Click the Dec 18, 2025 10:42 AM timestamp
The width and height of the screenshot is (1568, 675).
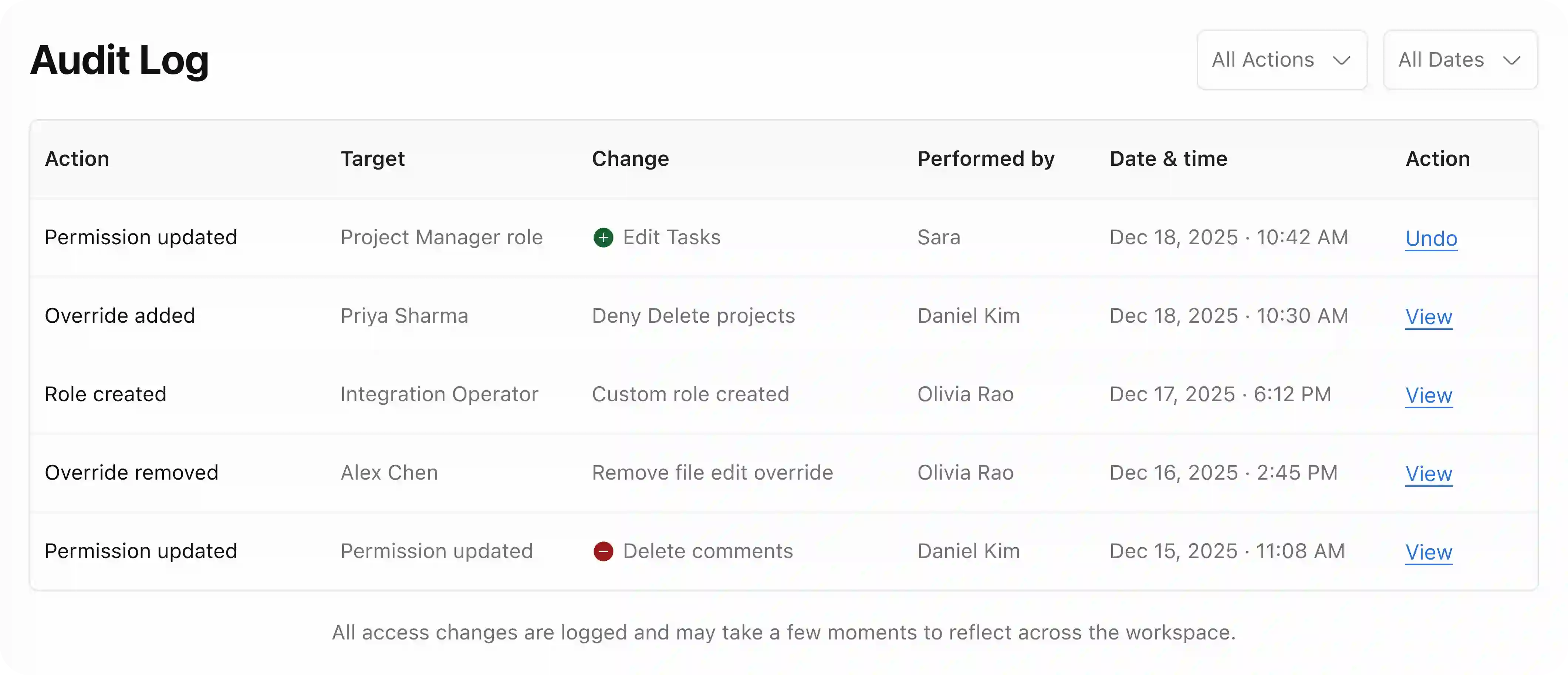[x=1229, y=237]
